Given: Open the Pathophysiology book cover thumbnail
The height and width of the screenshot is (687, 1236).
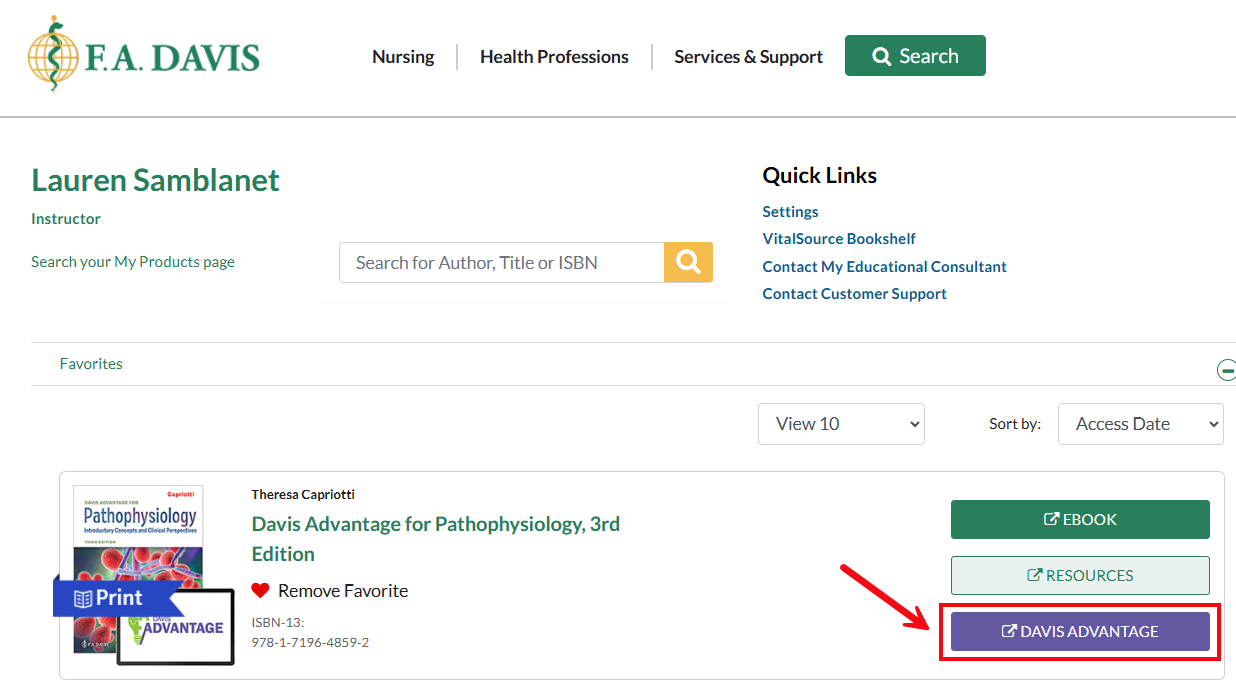Looking at the screenshot, I should tap(138, 528).
